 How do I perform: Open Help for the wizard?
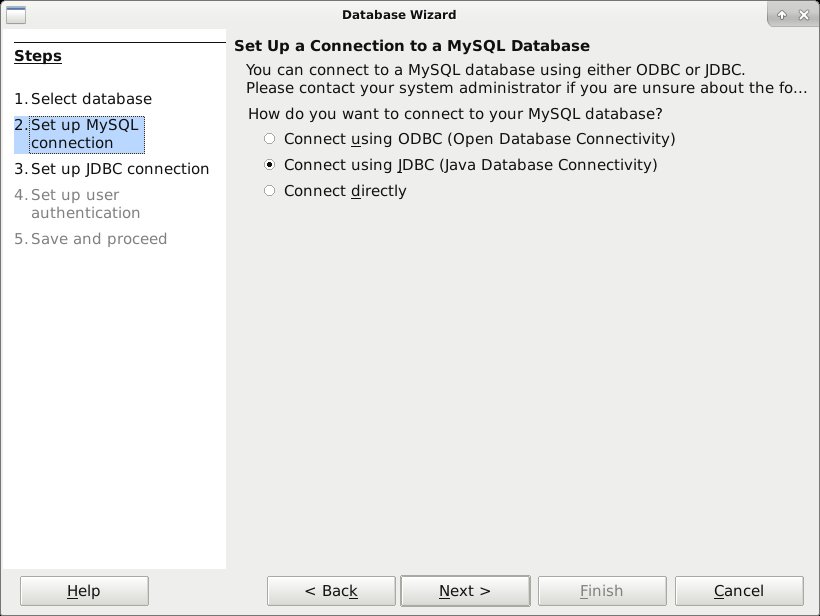[84, 590]
